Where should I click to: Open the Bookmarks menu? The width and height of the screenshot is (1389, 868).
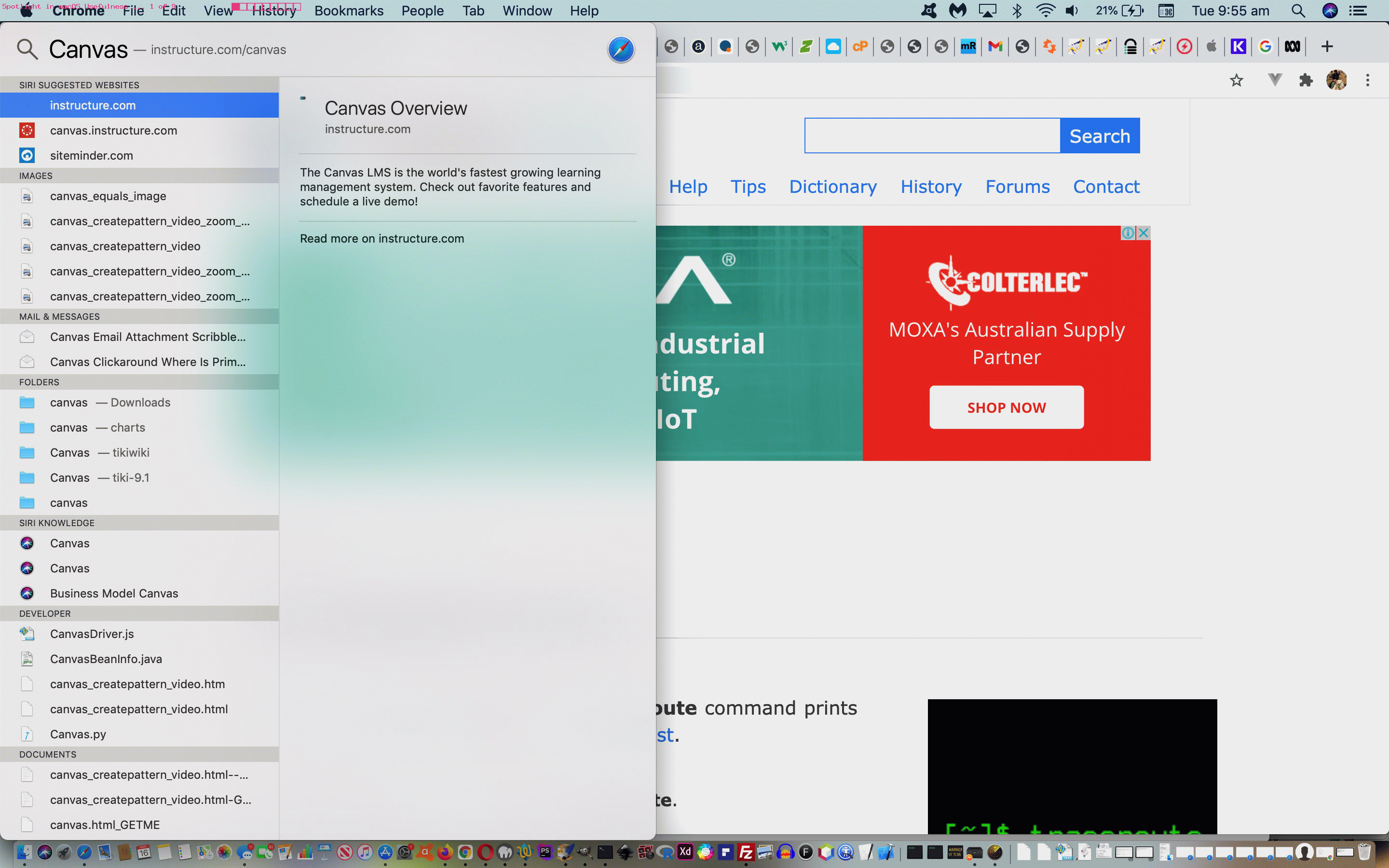[348, 11]
